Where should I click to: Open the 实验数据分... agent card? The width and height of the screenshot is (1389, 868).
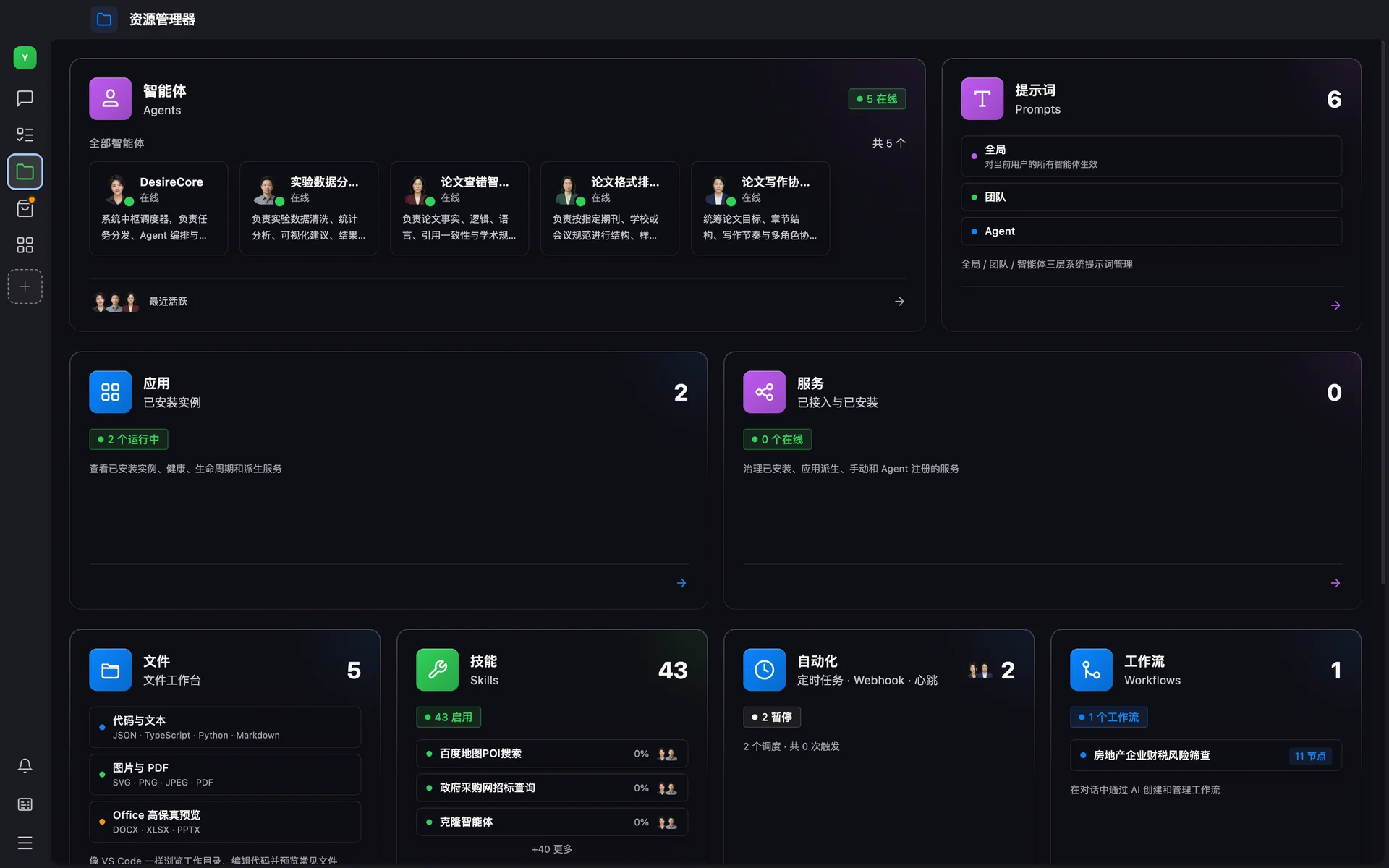309,208
